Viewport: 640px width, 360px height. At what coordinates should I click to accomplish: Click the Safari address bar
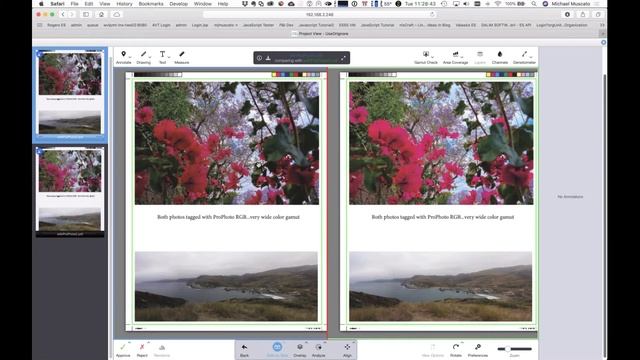320,14
